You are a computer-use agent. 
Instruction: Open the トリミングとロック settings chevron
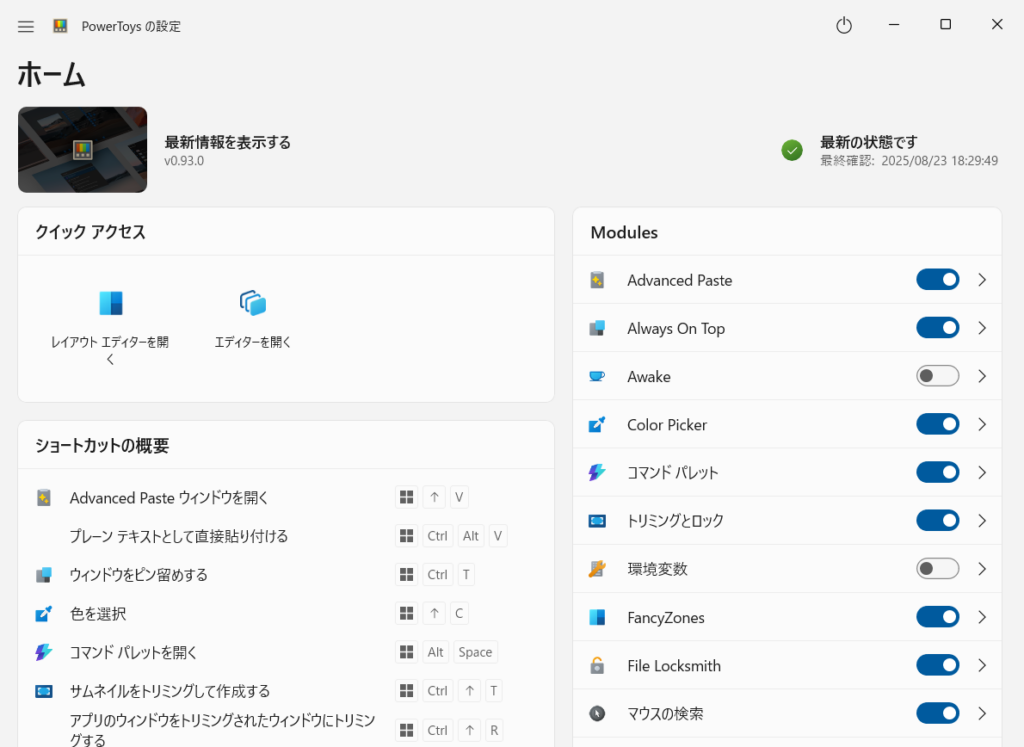pyautogui.click(x=982, y=520)
